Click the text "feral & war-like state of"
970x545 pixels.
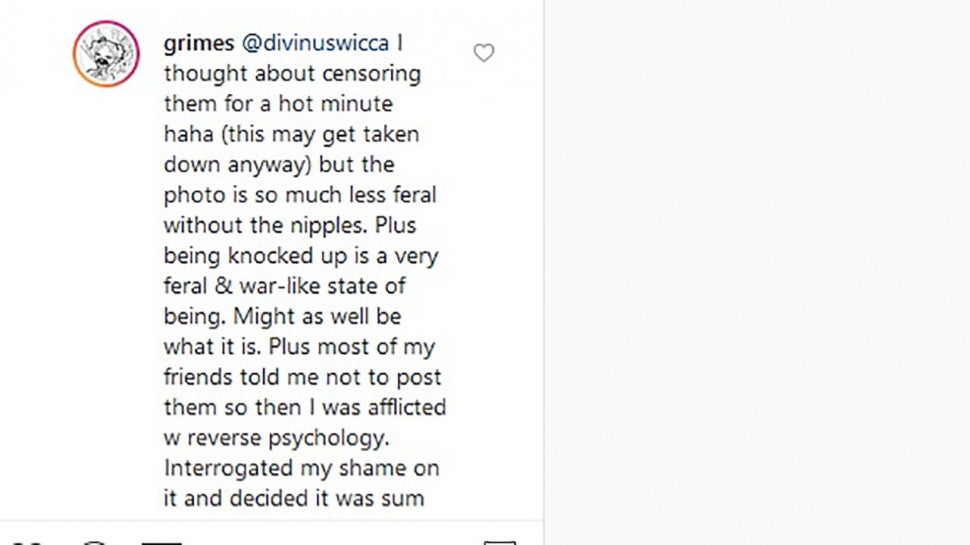point(284,286)
